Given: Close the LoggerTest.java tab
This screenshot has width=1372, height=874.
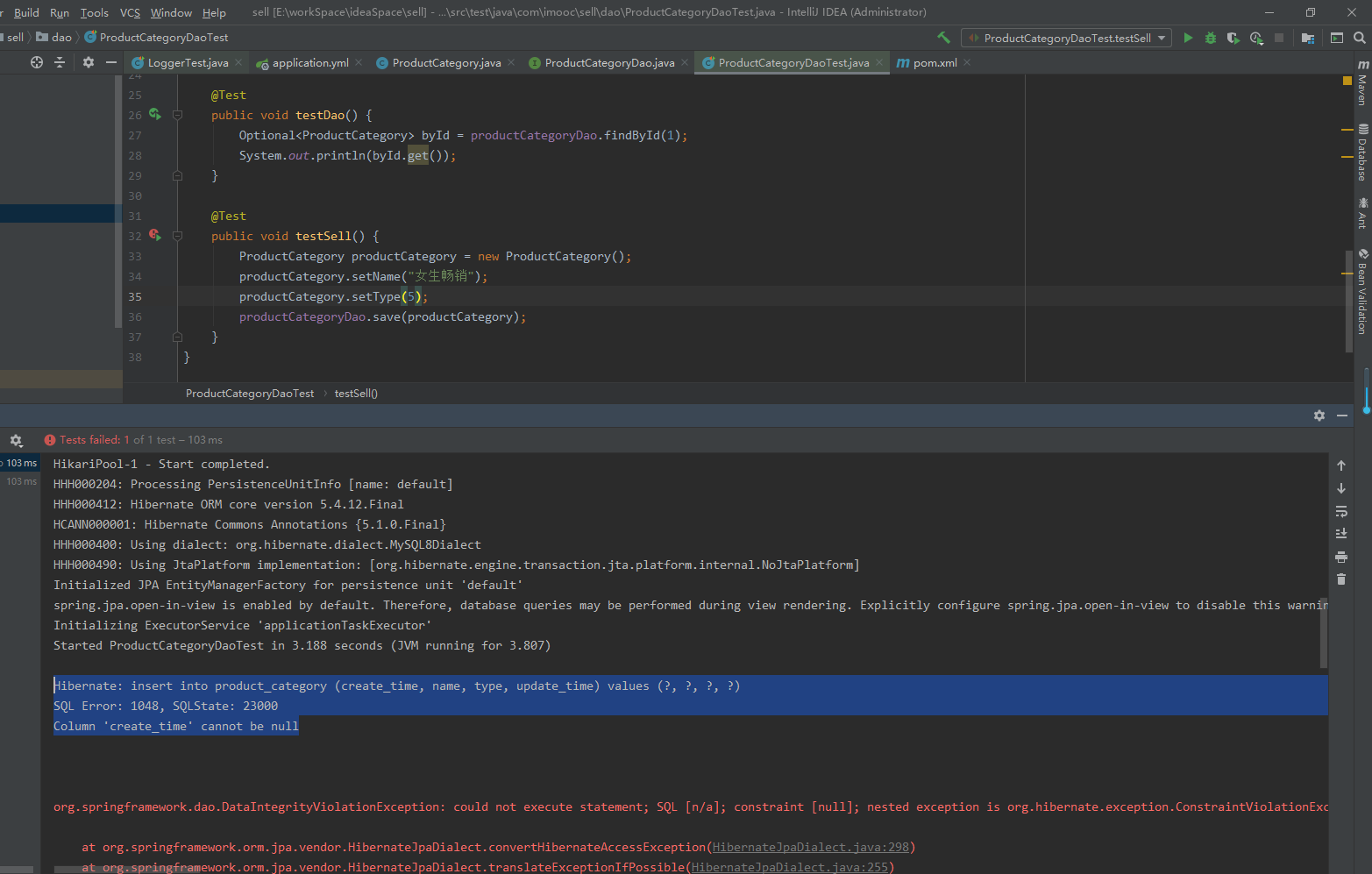Looking at the screenshot, I should [238, 62].
